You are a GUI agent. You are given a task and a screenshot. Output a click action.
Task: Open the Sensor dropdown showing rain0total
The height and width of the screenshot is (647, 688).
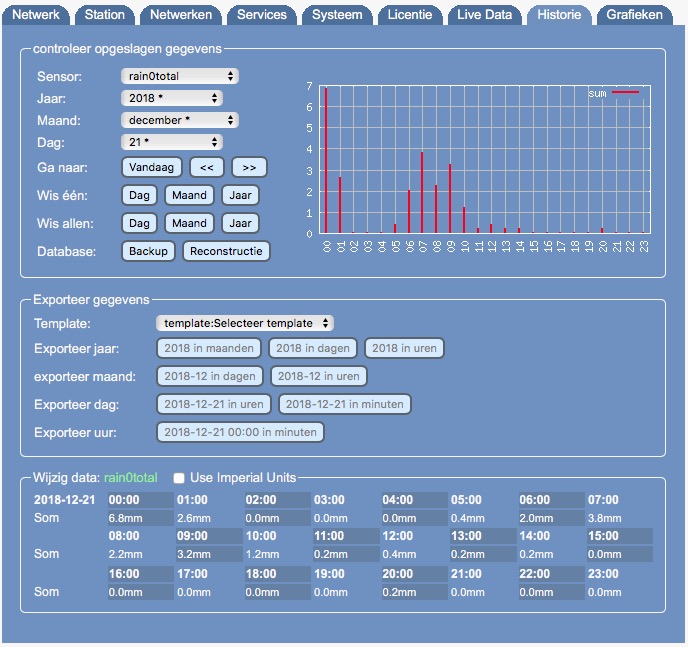[x=180, y=76]
